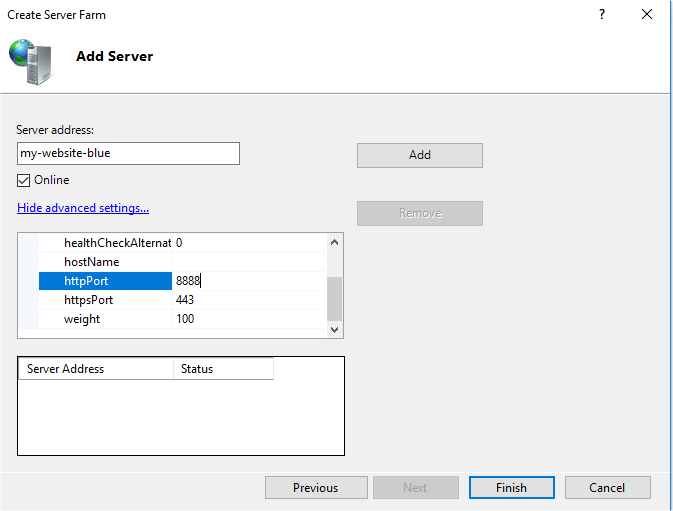The height and width of the screenshot is (511, 673).
Task: Click the Add button
Action: (420, 155)
